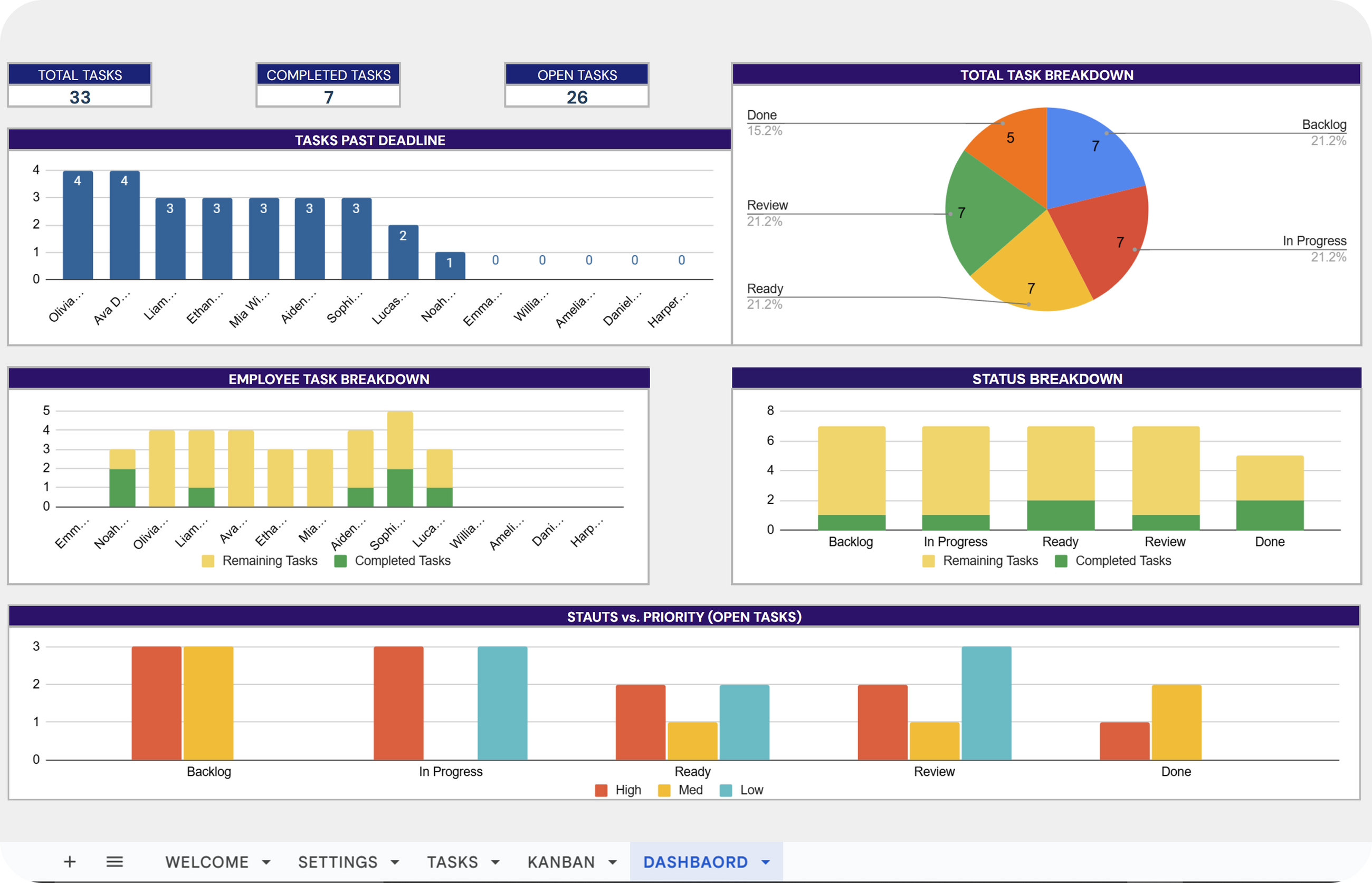Screen dimensions: 1372x883
Task: Open the all sheets list icon
Action: pyautogui.click(x=115, y=861)
